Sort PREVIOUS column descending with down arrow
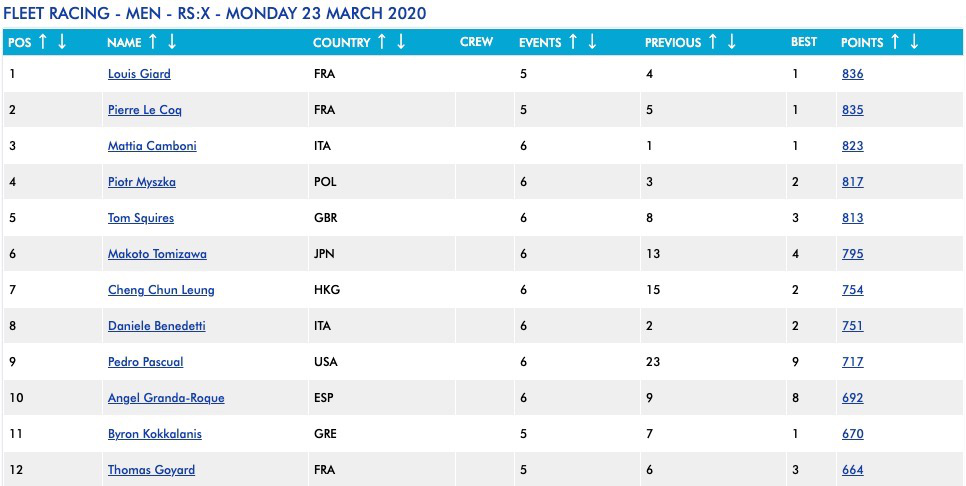 tap(730, 42)
